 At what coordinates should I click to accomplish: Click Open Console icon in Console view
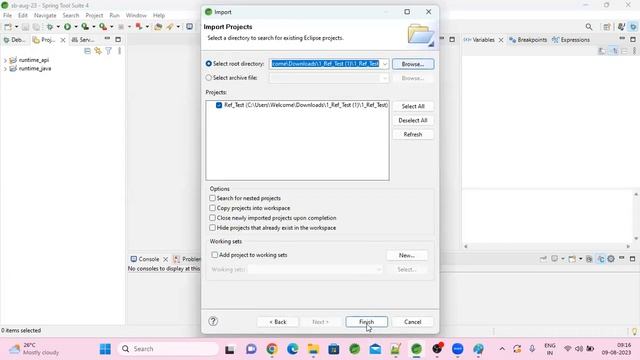click(572, 259)
